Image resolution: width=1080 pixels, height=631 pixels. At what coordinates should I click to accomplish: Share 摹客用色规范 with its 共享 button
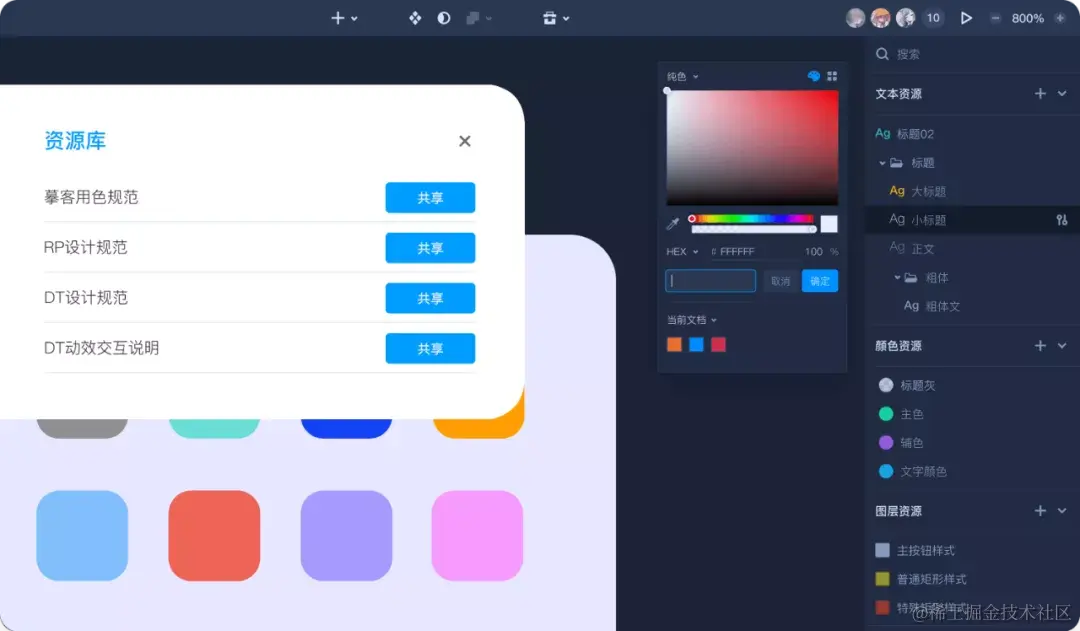(430, 198)
